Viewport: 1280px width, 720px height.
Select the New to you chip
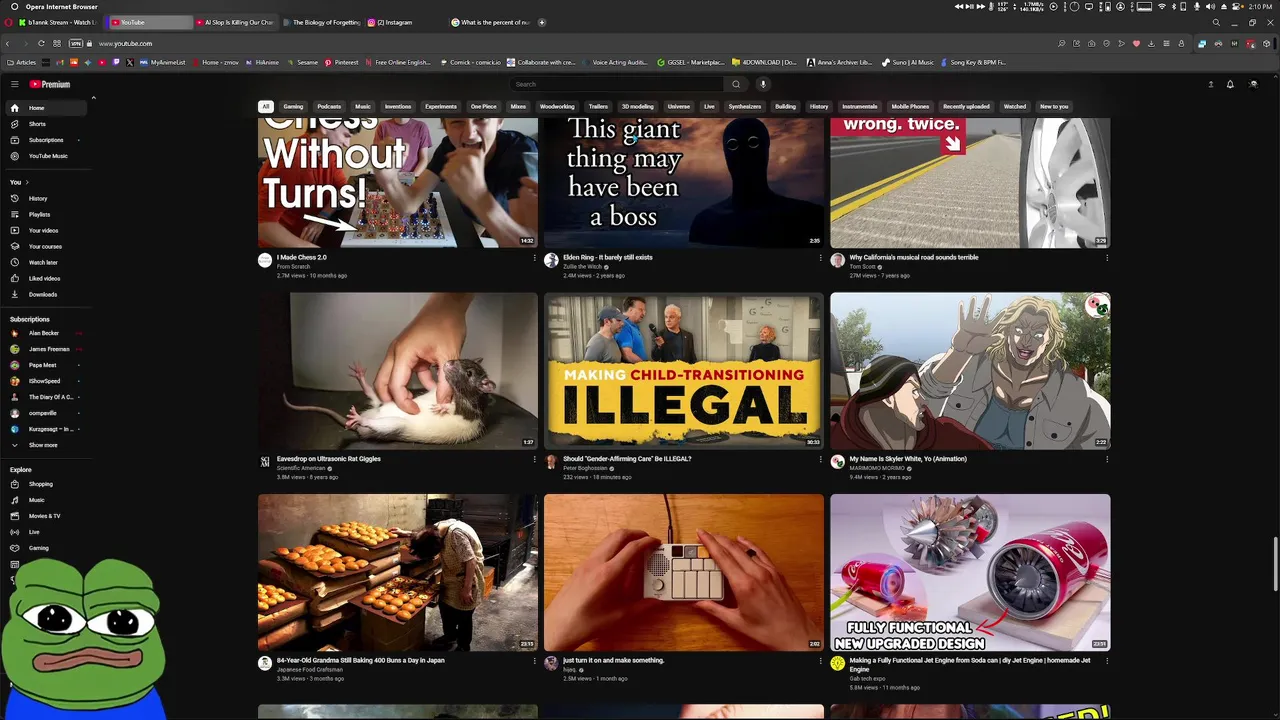point(1054,106)
